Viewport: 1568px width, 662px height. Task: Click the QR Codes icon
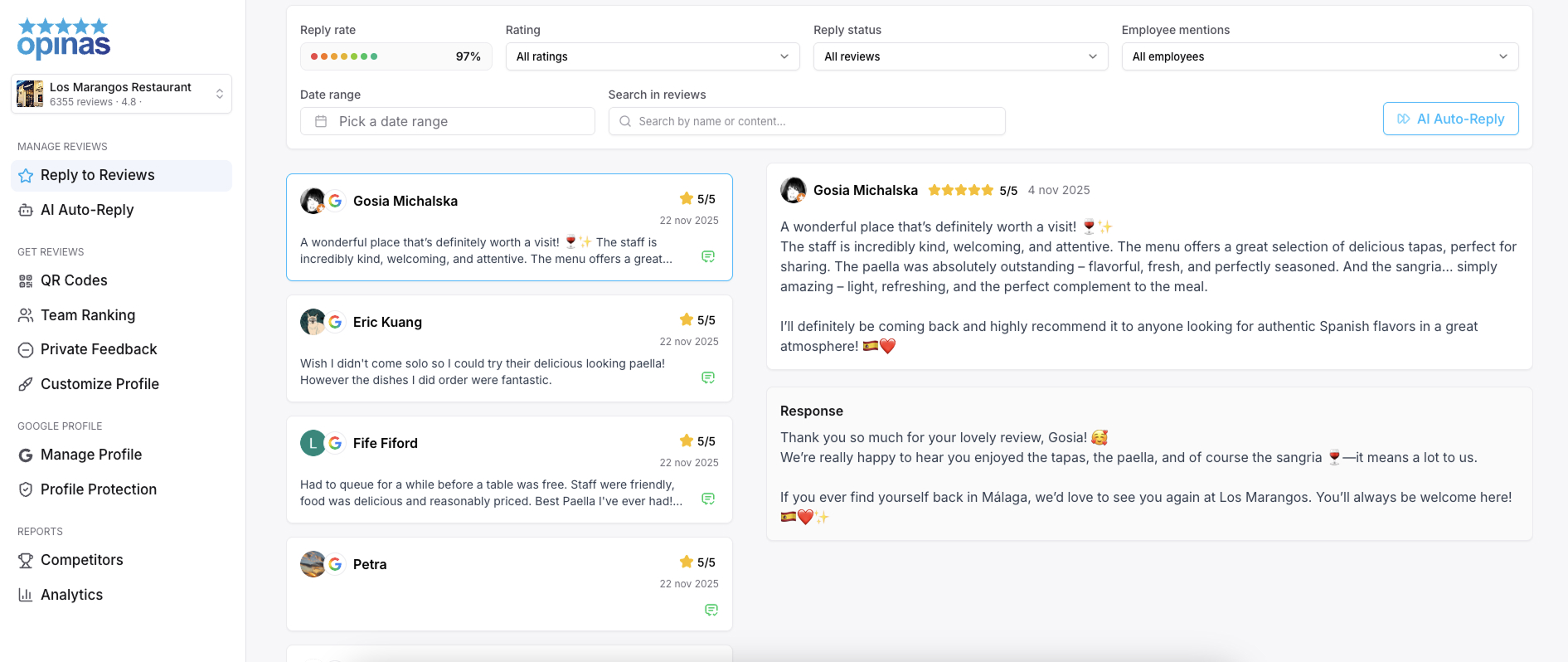pyautogui.click(x=26, y=281)
